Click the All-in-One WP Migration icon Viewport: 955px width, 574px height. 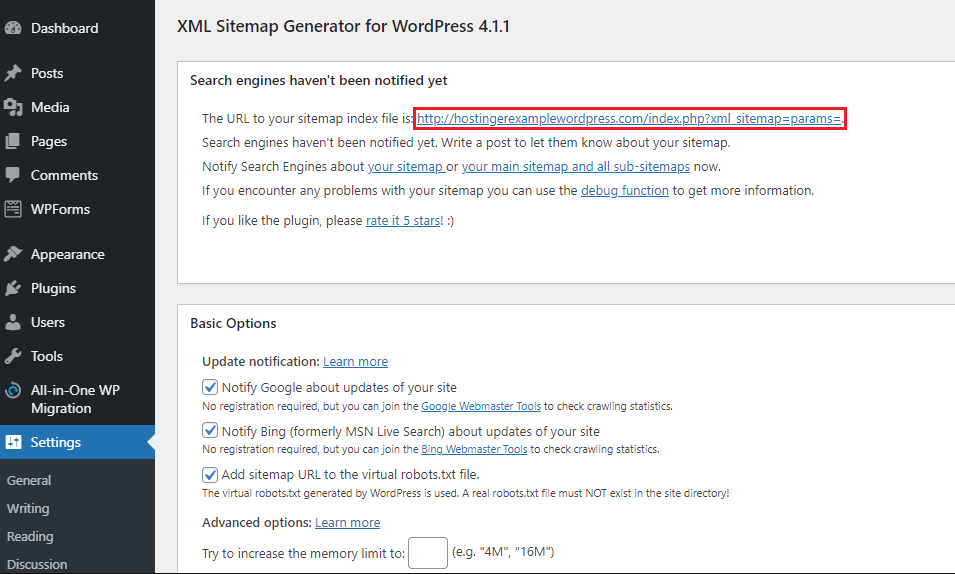[13, 390]
